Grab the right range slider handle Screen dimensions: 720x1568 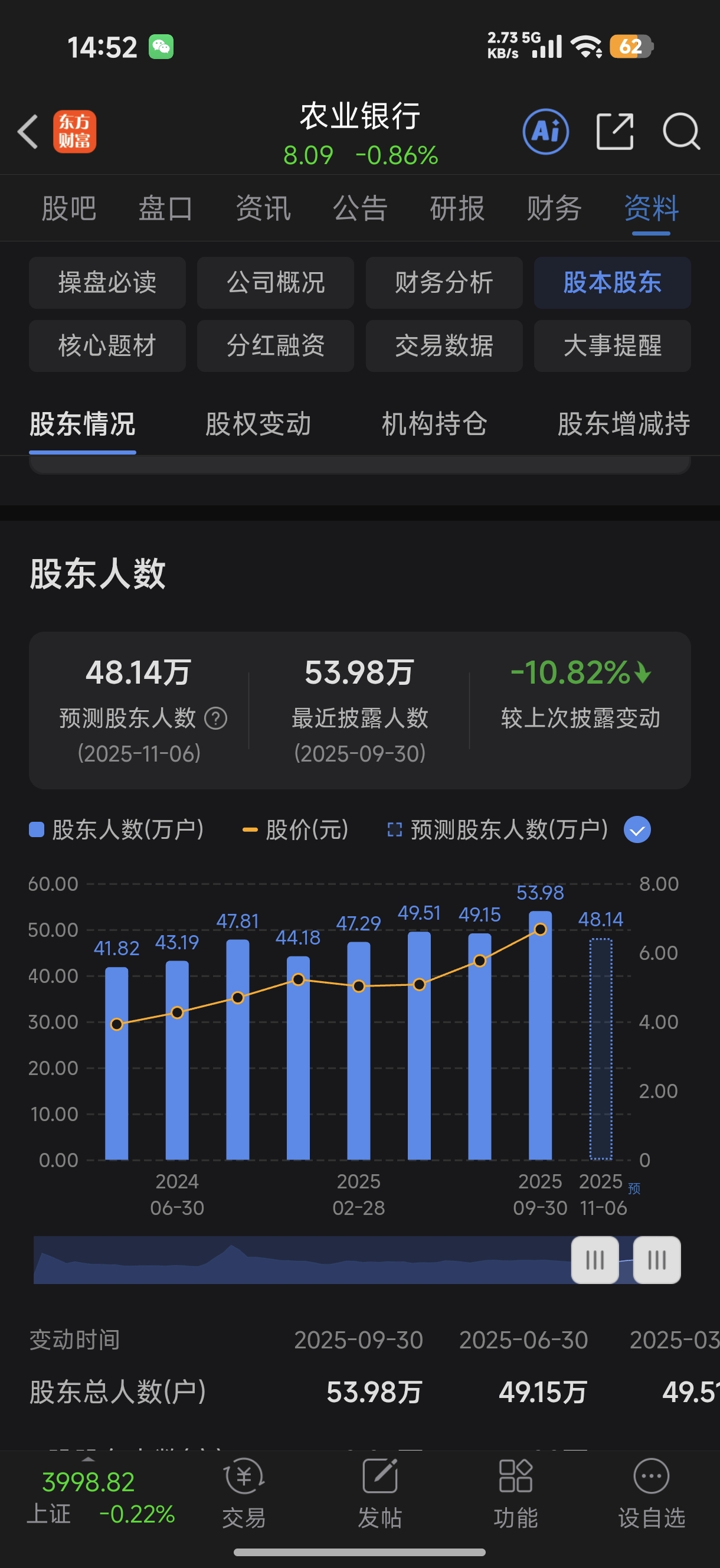point(657,1259)
